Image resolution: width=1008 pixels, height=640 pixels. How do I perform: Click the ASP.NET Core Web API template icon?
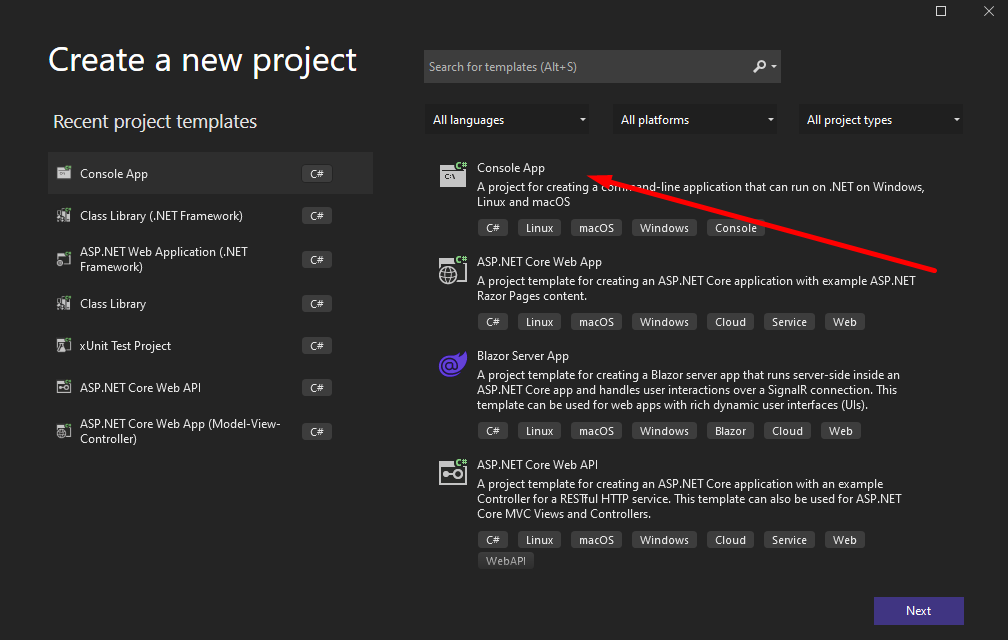point(453,472)
